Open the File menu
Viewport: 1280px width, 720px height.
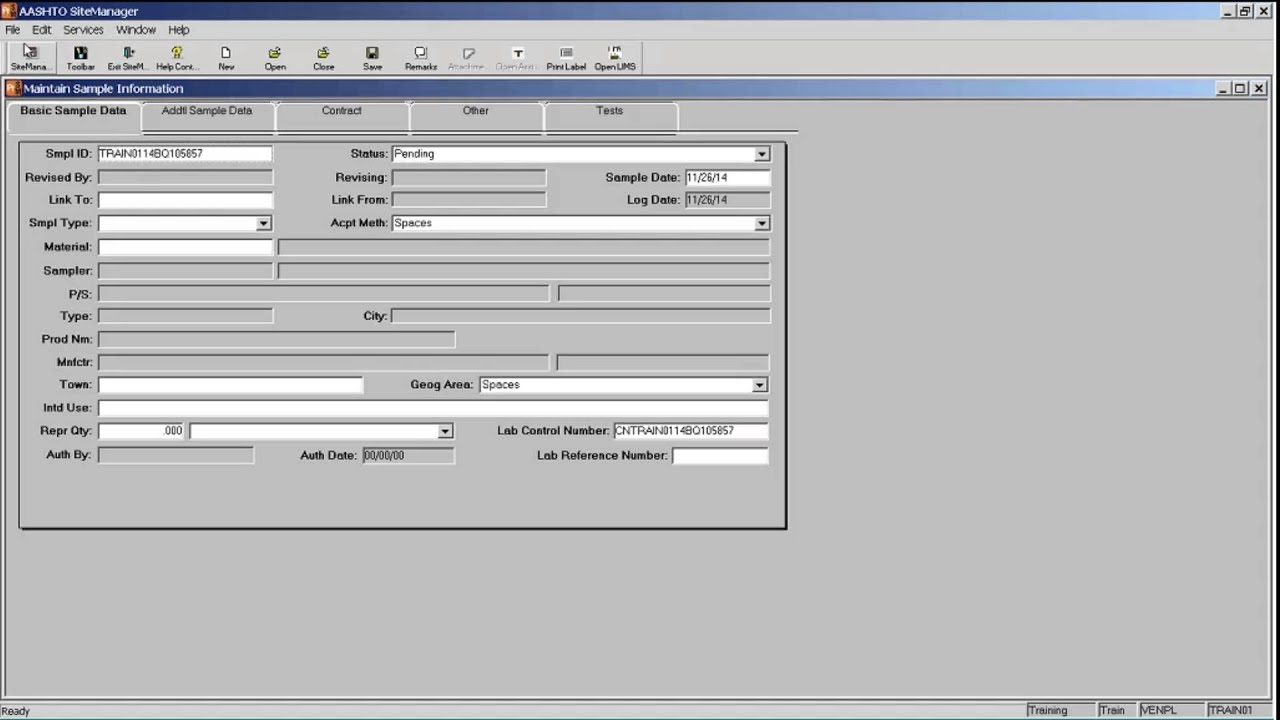click(12, 30)
